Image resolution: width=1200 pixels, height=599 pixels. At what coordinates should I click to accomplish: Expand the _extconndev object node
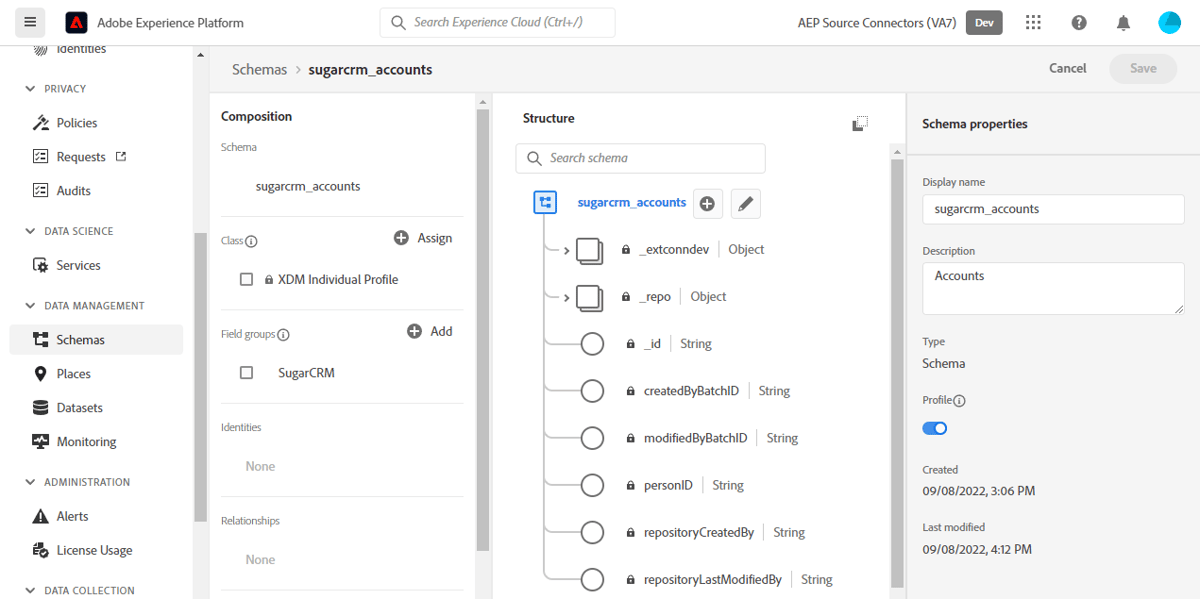coord(566,251)
